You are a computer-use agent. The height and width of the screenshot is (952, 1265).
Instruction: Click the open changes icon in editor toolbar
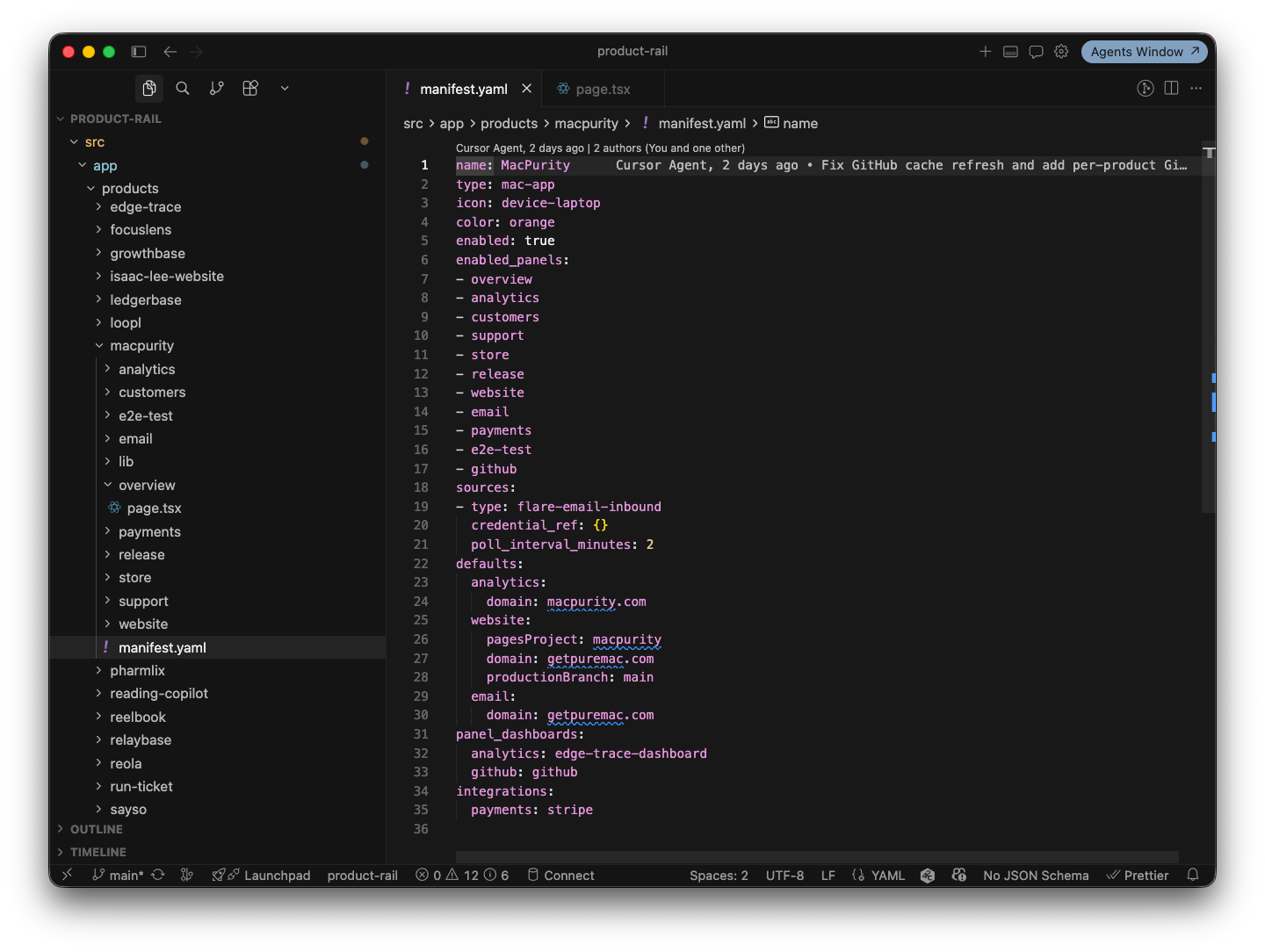click(x=1146, y=88)
